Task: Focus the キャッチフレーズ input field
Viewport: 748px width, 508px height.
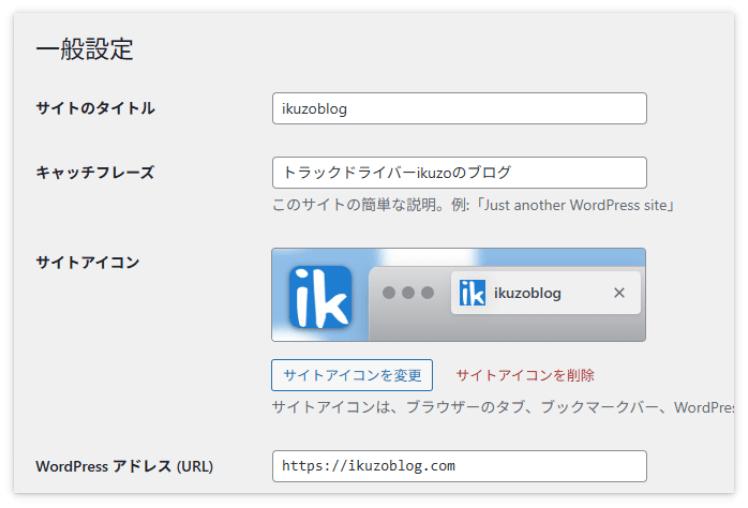Action: tap(459, 173)
